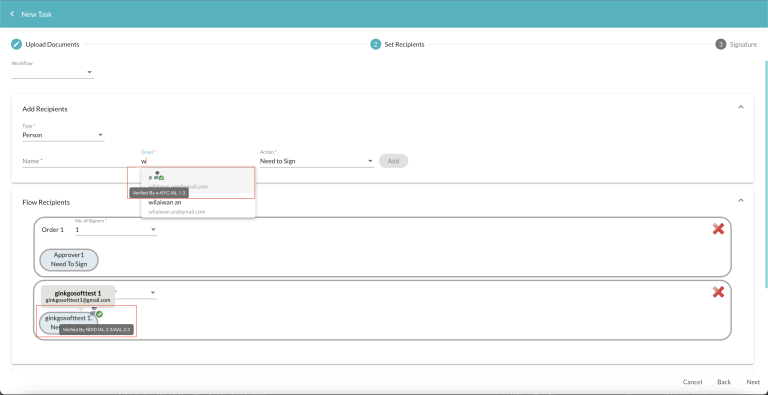
Task: Remove ginkgosofttest recipient row with red X
Action: 718,292
